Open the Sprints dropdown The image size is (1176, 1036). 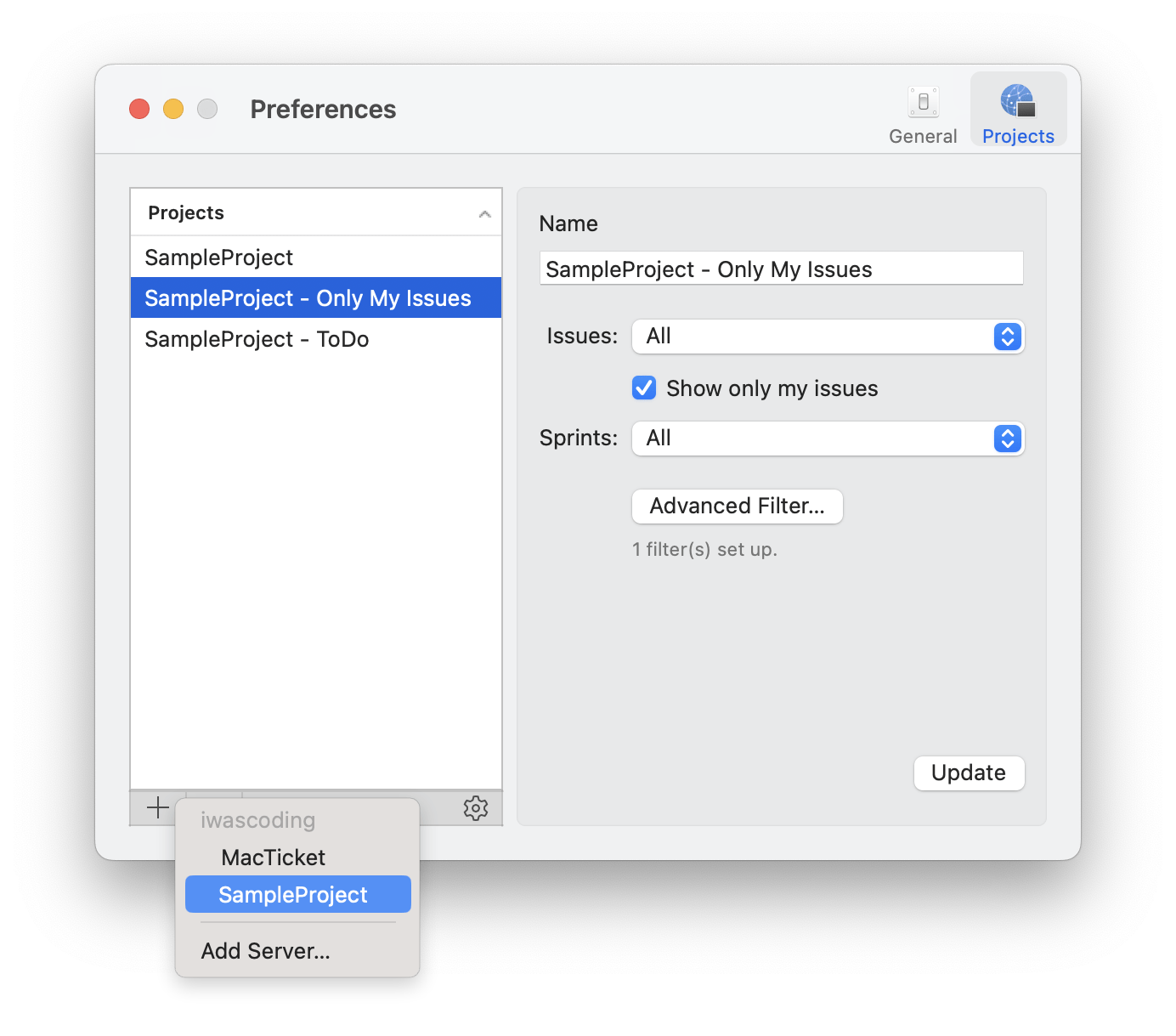coord(828,439)
